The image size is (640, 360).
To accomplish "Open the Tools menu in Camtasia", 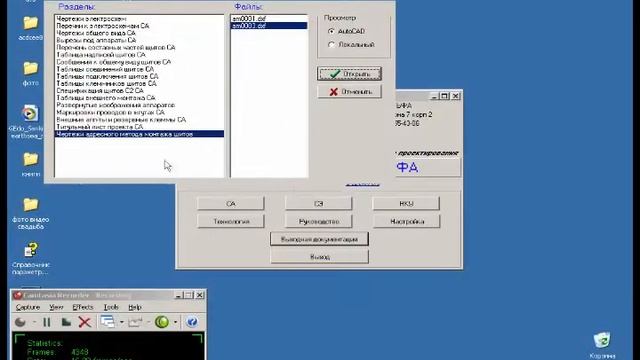I will coord(111,307).
